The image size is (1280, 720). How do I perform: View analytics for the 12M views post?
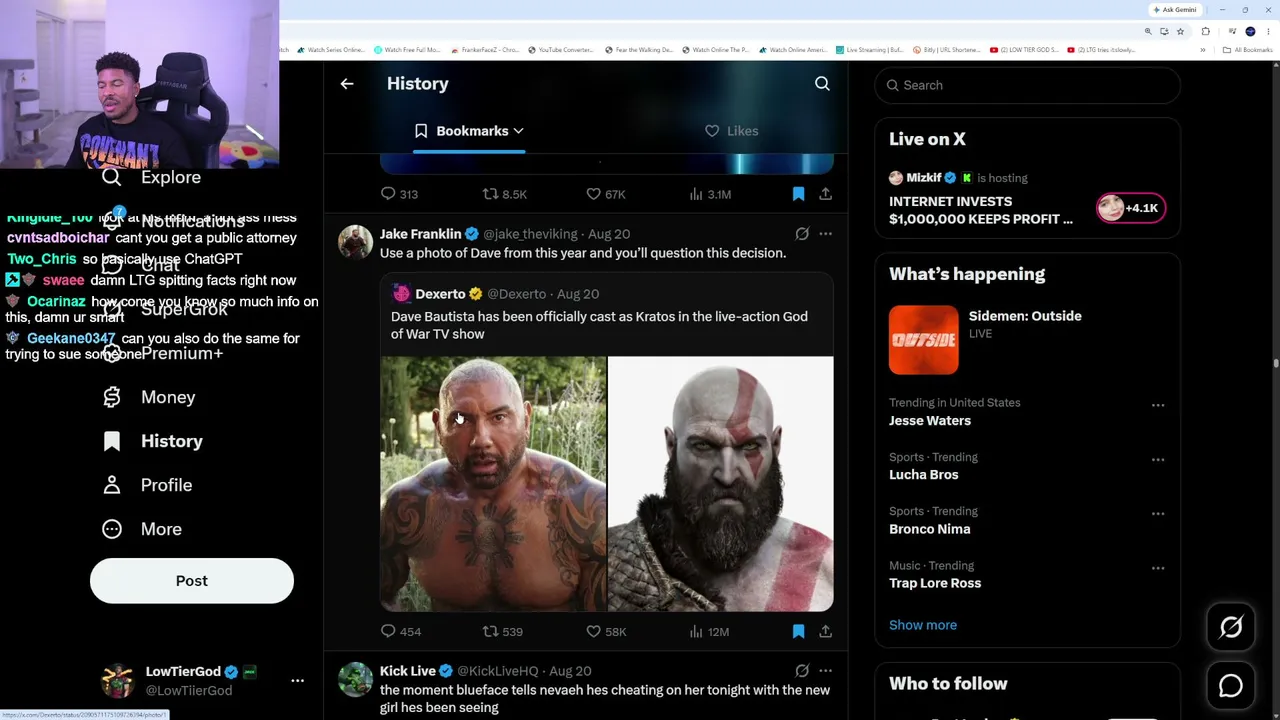click(709, 632)
